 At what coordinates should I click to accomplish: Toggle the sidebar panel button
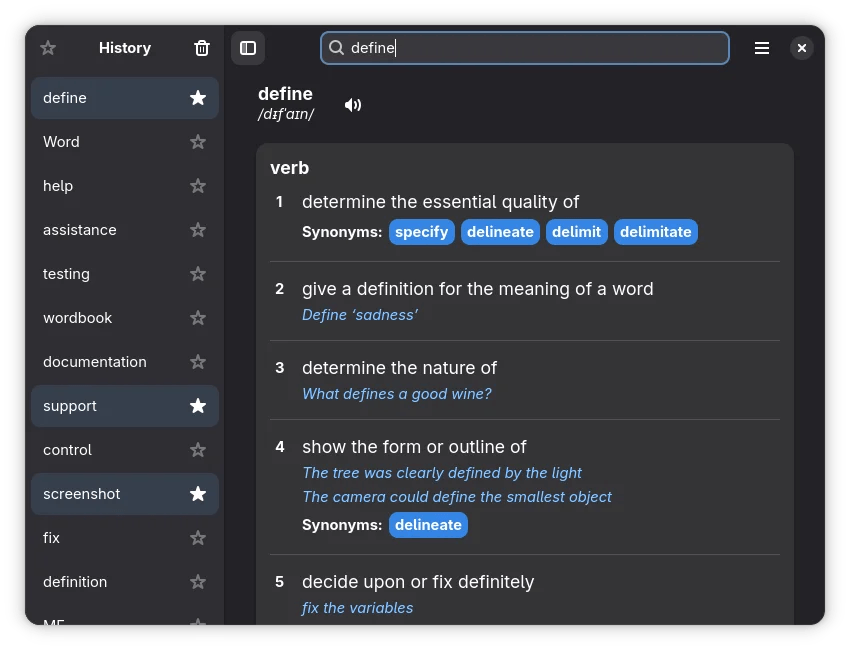coord(248,48)
